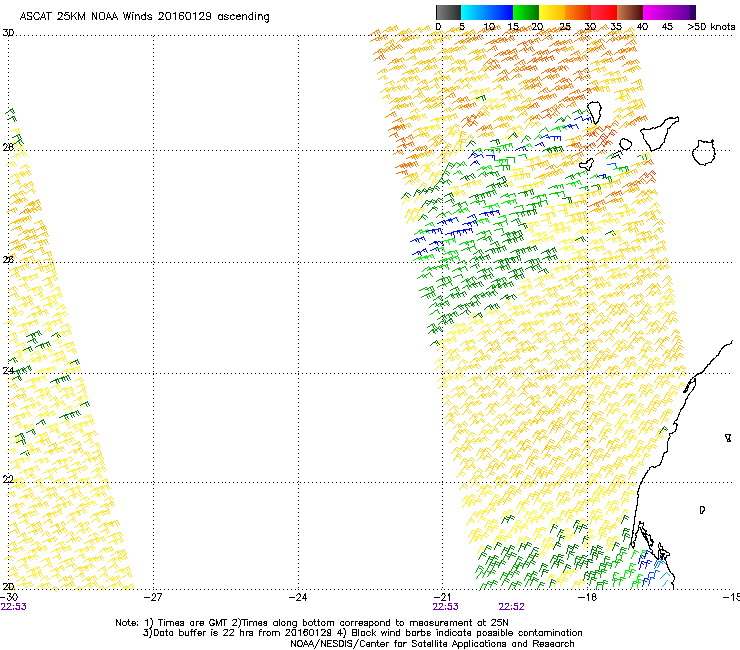Click the '20' knots label under the color bar
Viewport: 740px width, 650px height.
tap(538, 26)
